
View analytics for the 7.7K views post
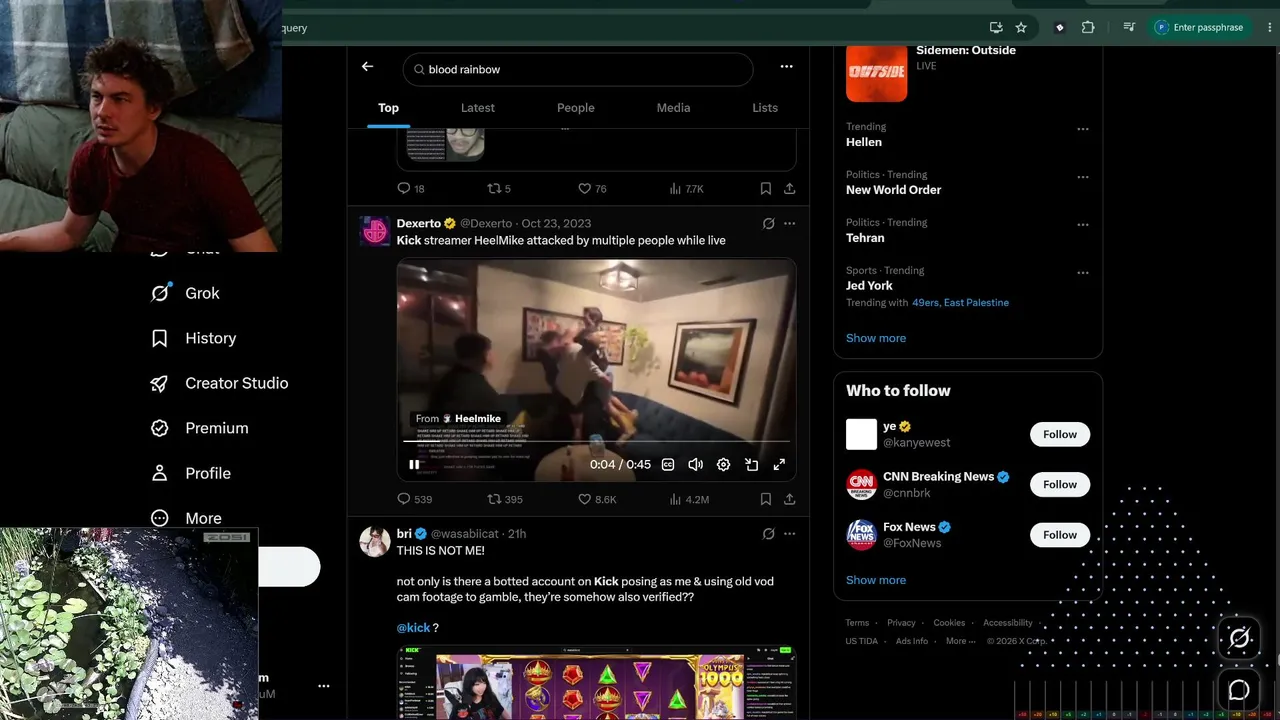click(x=686, y=188)
